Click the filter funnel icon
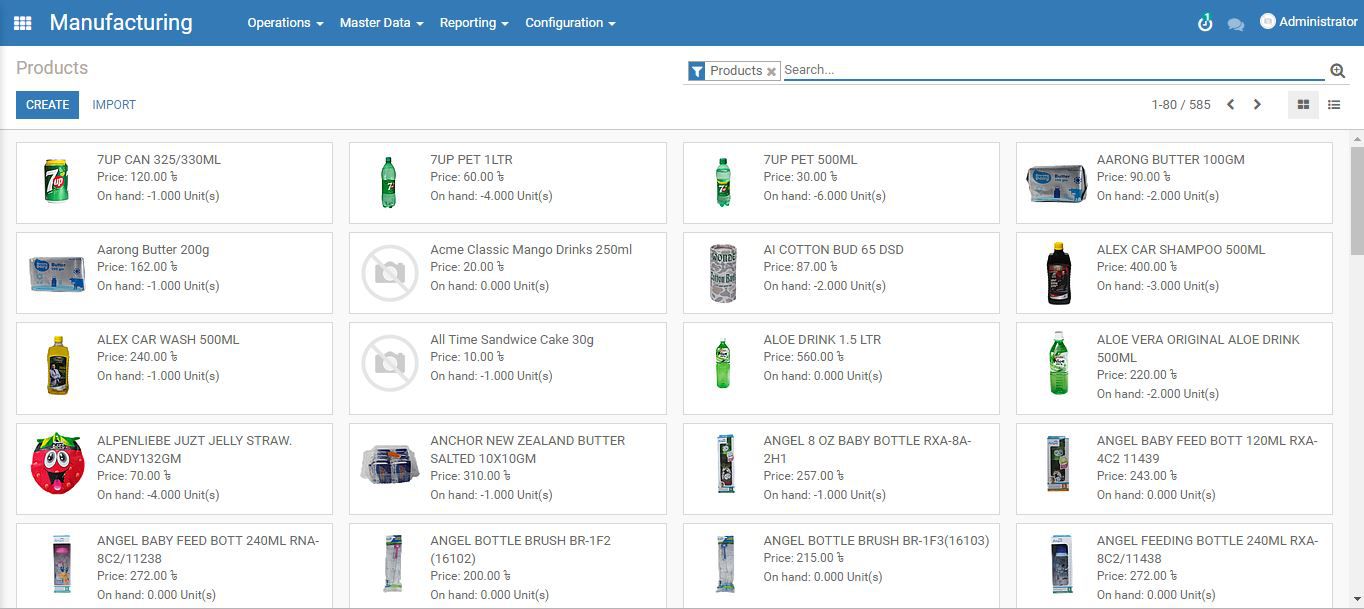The height and width of the screenshot is (609, 1364). coord(697,71)
